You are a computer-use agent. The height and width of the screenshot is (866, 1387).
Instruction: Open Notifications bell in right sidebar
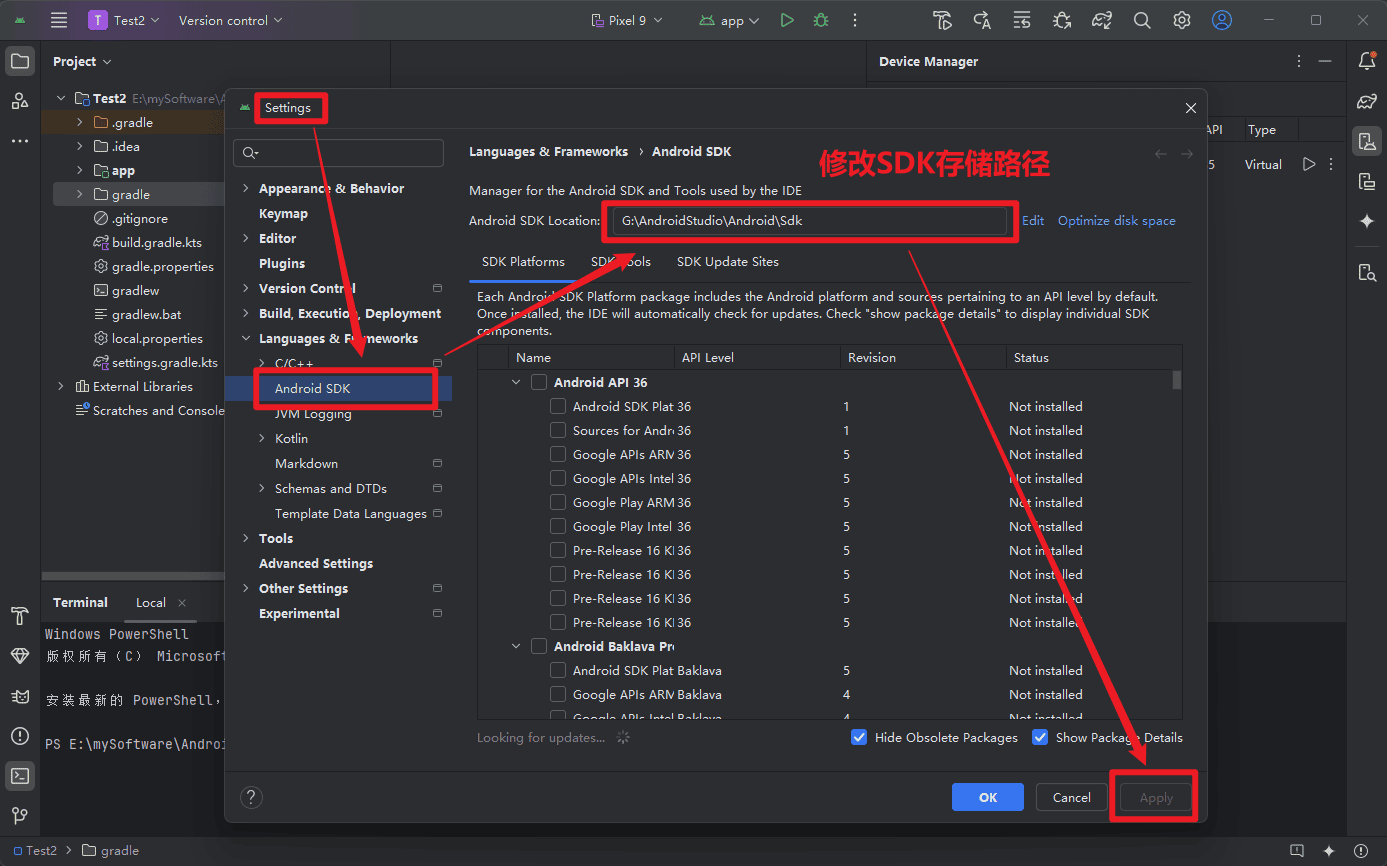1366,61
